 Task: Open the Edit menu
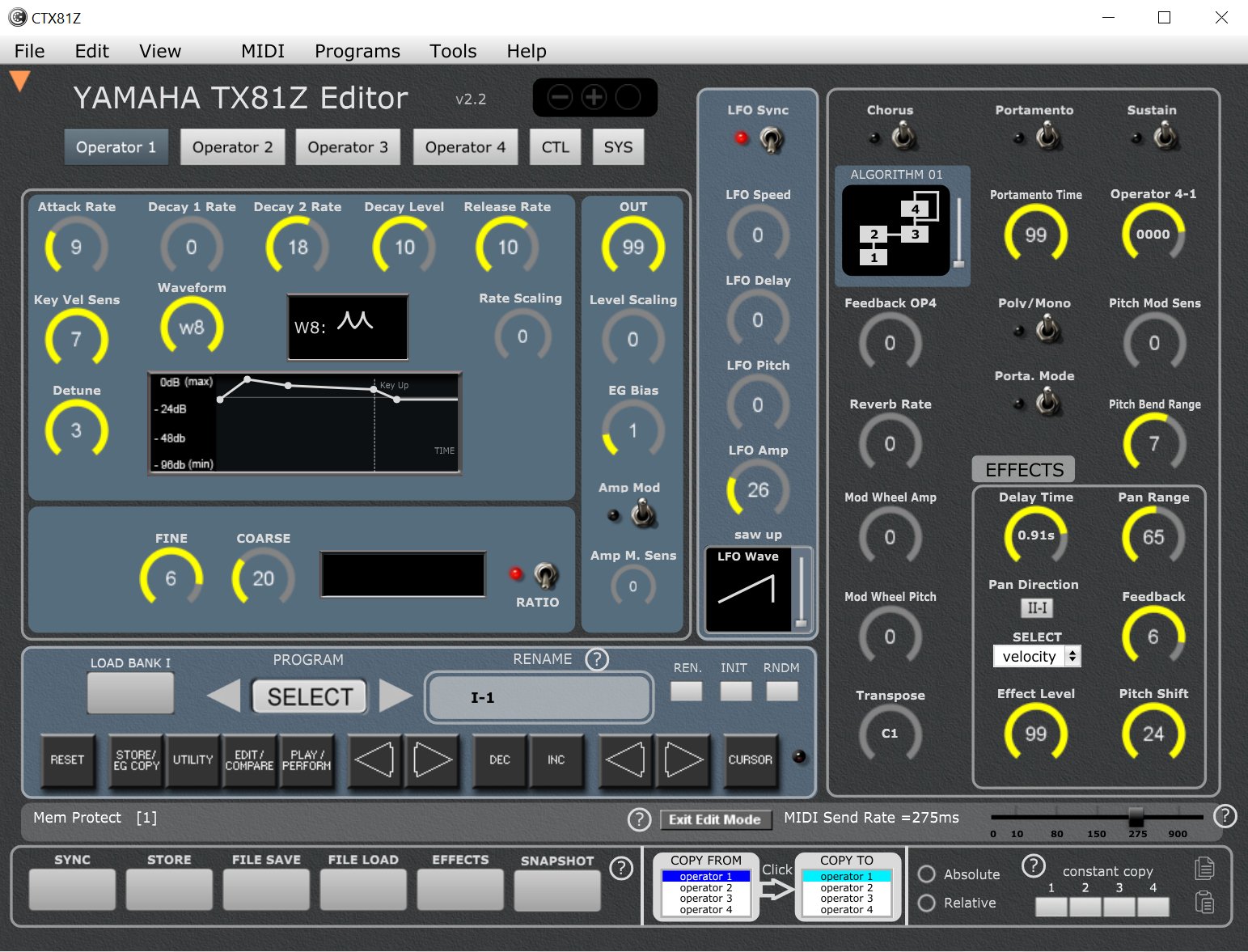91,51
